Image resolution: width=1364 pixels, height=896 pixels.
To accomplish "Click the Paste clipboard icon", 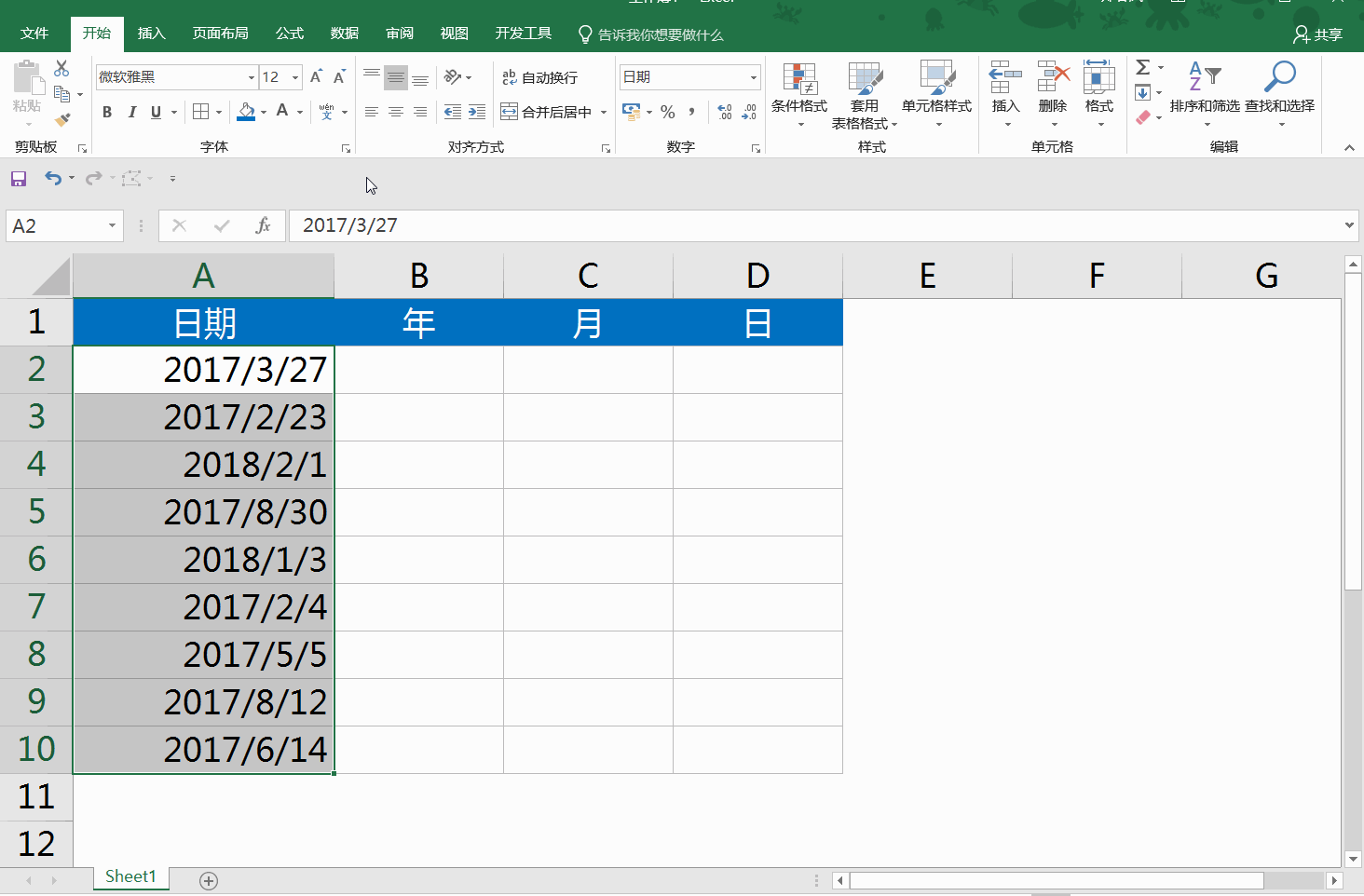I will click(27, 78).
